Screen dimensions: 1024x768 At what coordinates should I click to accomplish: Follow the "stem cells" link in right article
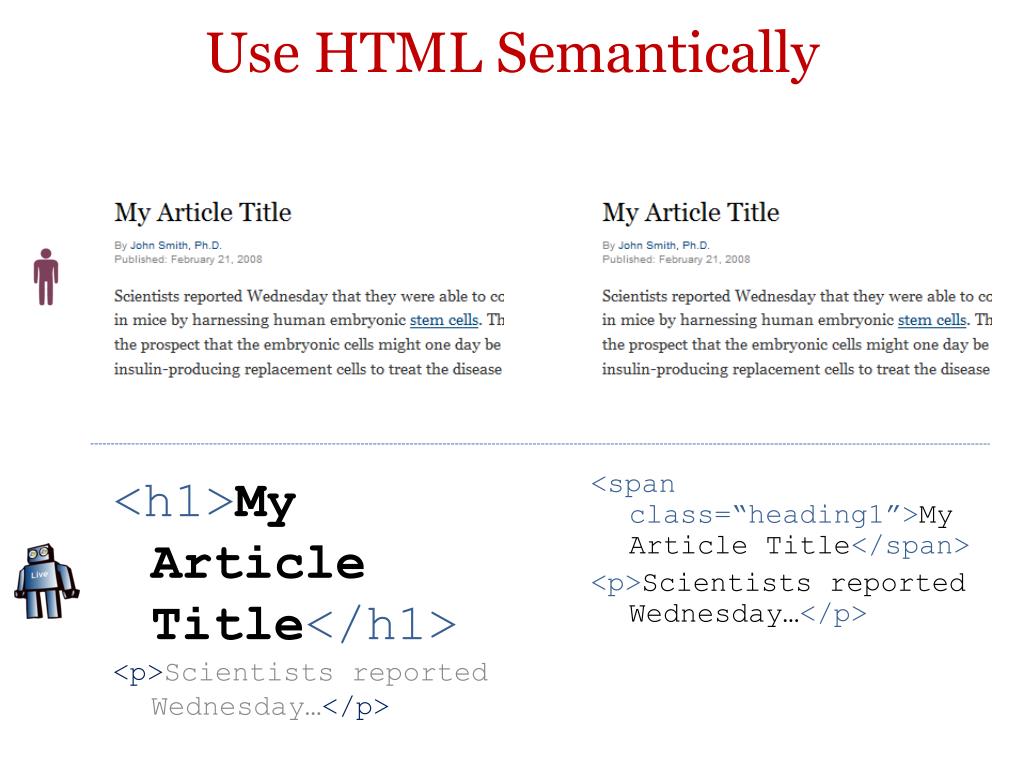pos(932,320)
